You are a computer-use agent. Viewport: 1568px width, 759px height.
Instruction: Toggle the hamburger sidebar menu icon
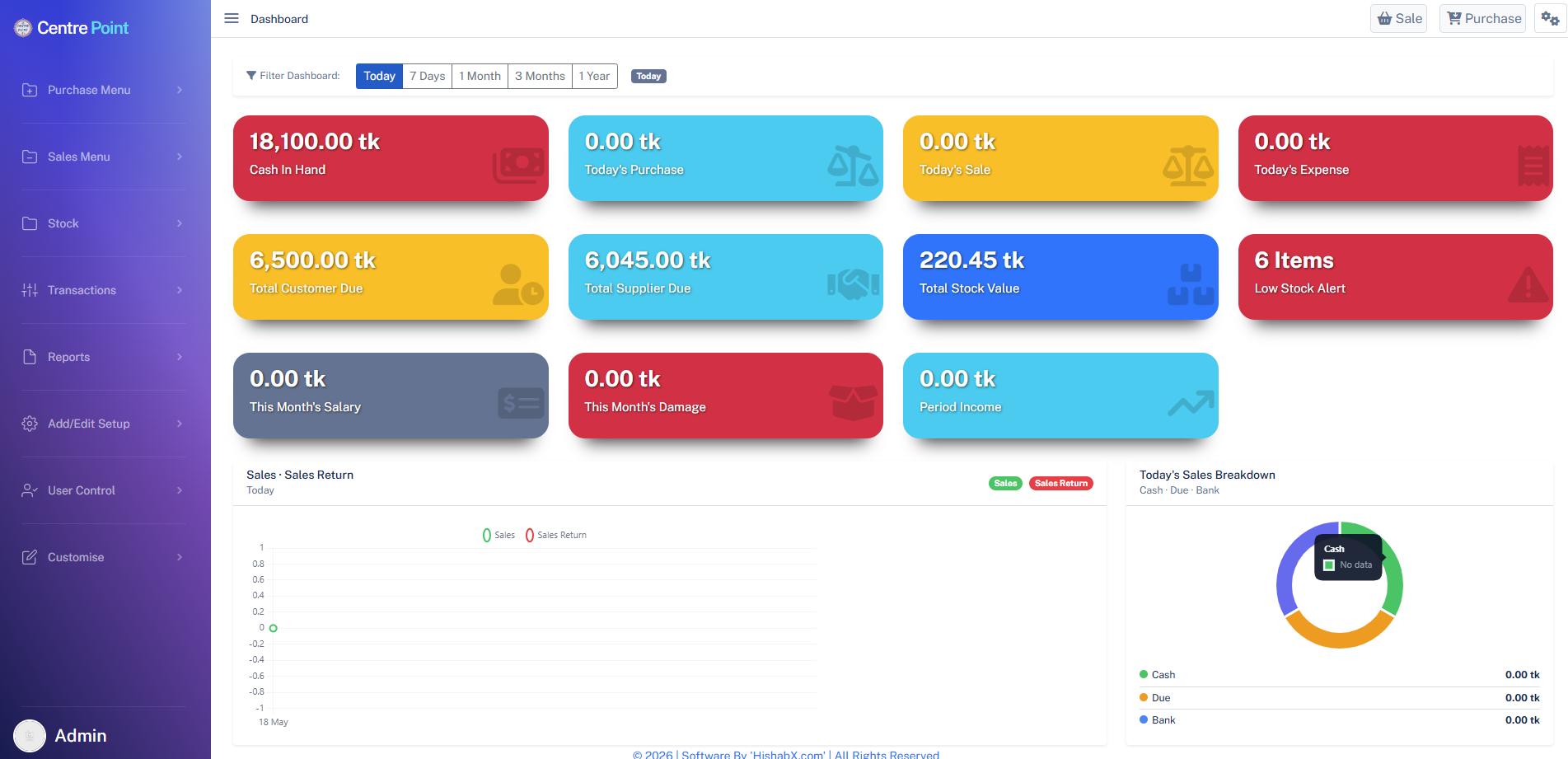coord(232,18)
